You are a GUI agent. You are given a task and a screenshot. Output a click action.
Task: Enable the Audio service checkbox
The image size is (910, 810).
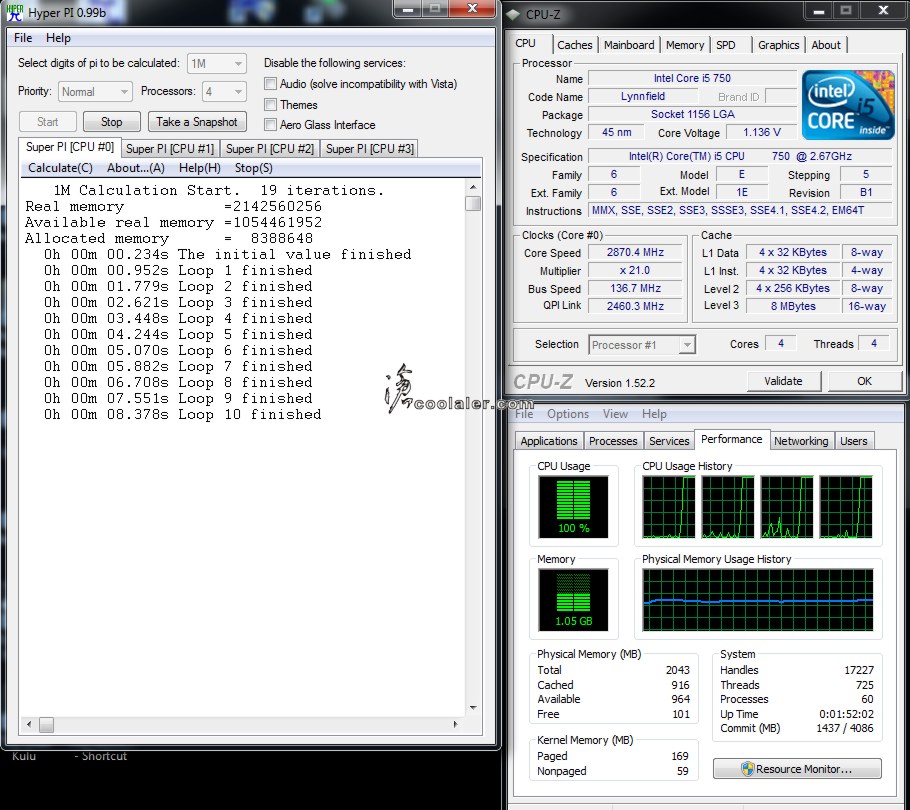click(270, 84)
